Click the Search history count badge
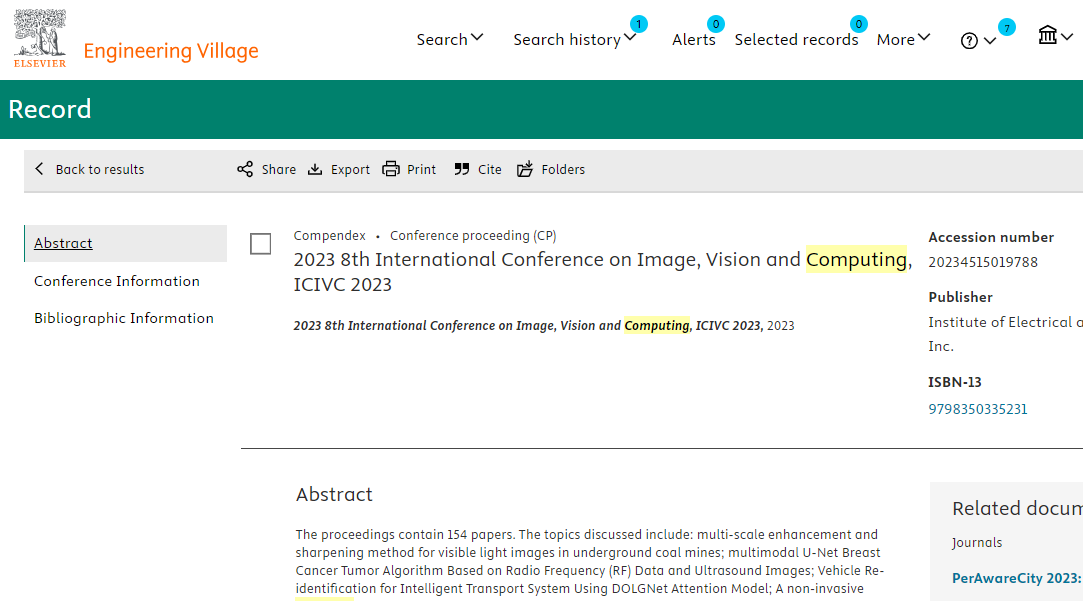The width and height of the screenshot is (1083, 601). pyautogui.click(x=639, y=24)
